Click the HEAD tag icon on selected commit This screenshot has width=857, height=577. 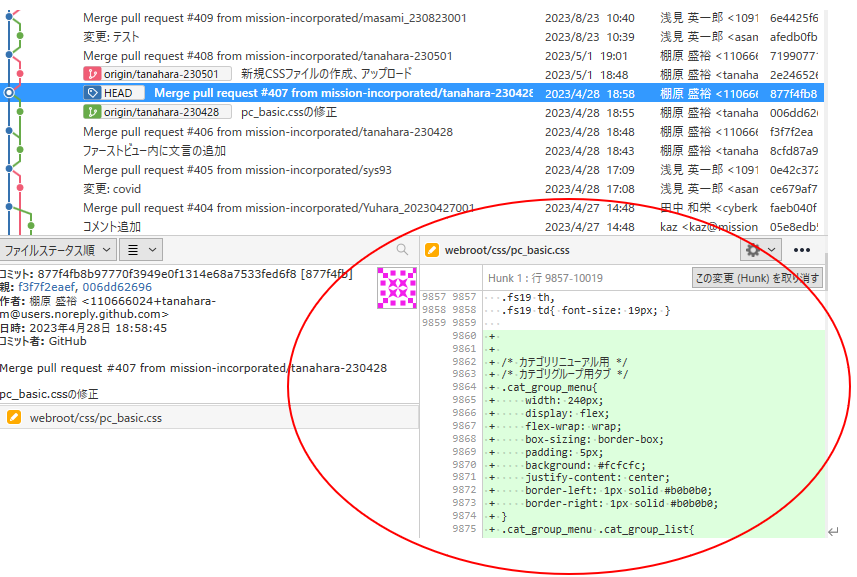click(x=93, y=93)
